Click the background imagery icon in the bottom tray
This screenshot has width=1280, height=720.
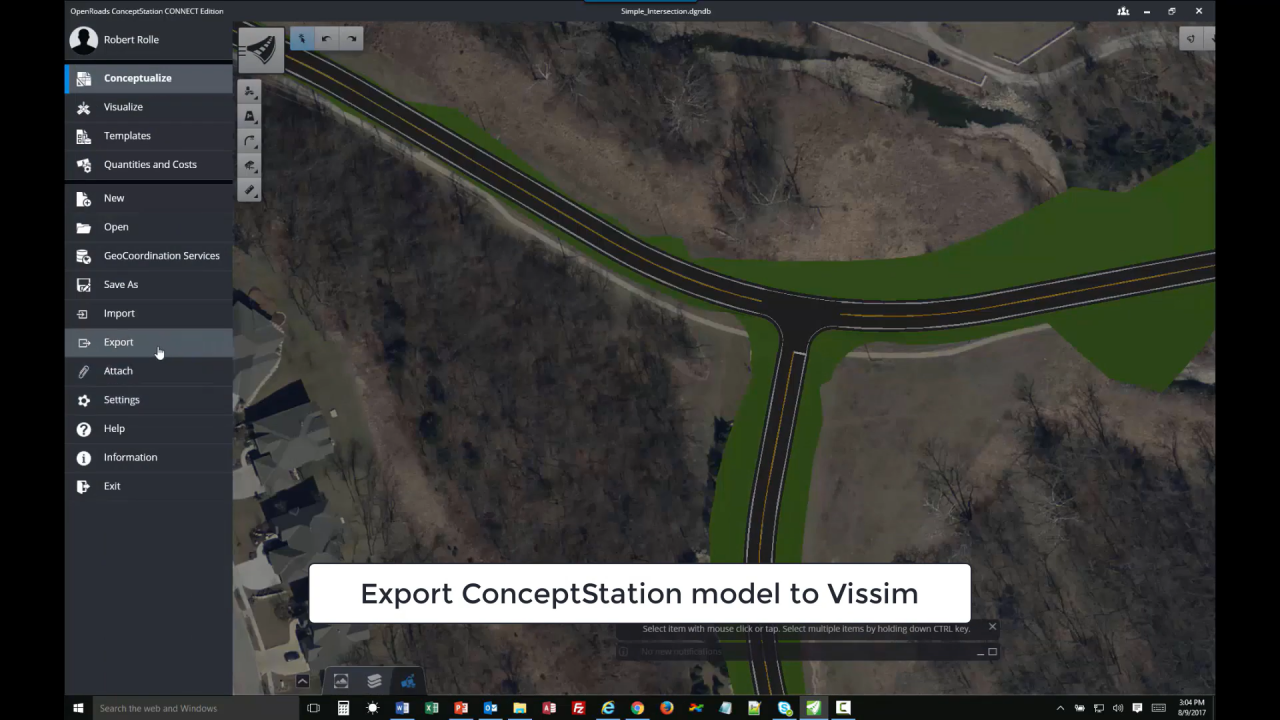pyautogui.click(x=341, y=681)
